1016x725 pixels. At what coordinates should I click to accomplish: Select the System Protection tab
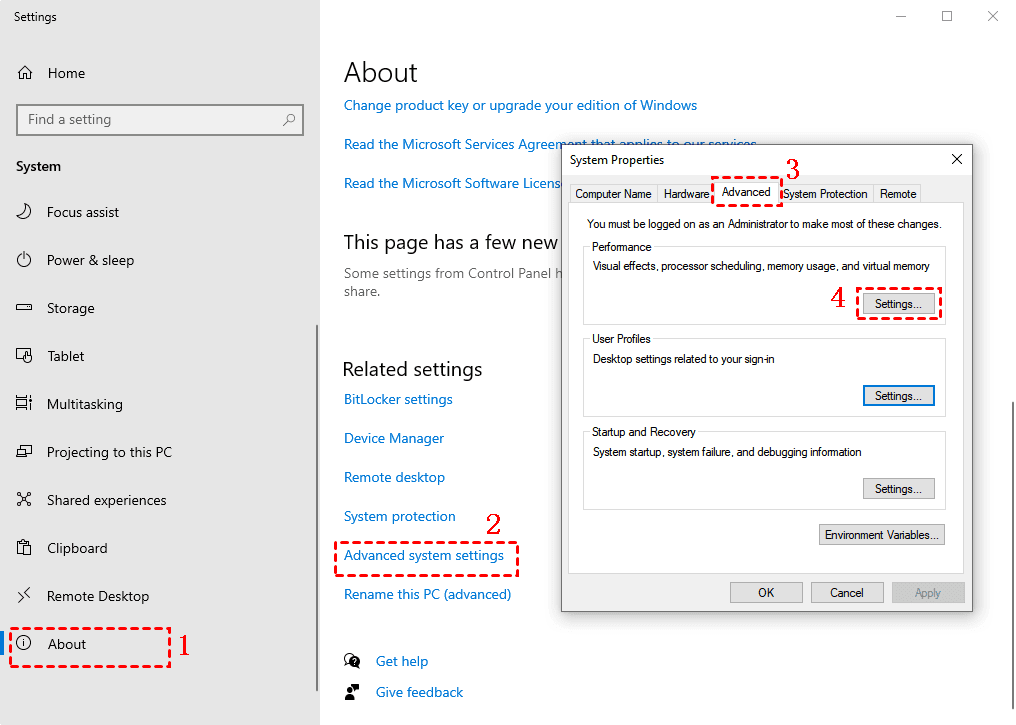[x=825, y=193]
